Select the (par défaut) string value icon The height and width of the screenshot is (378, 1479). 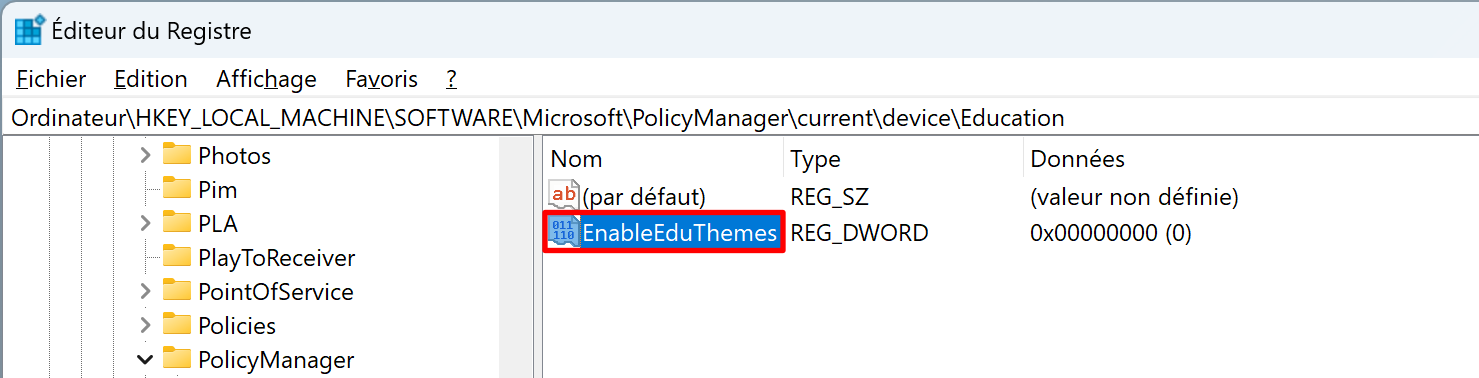[x=564, y=196]
